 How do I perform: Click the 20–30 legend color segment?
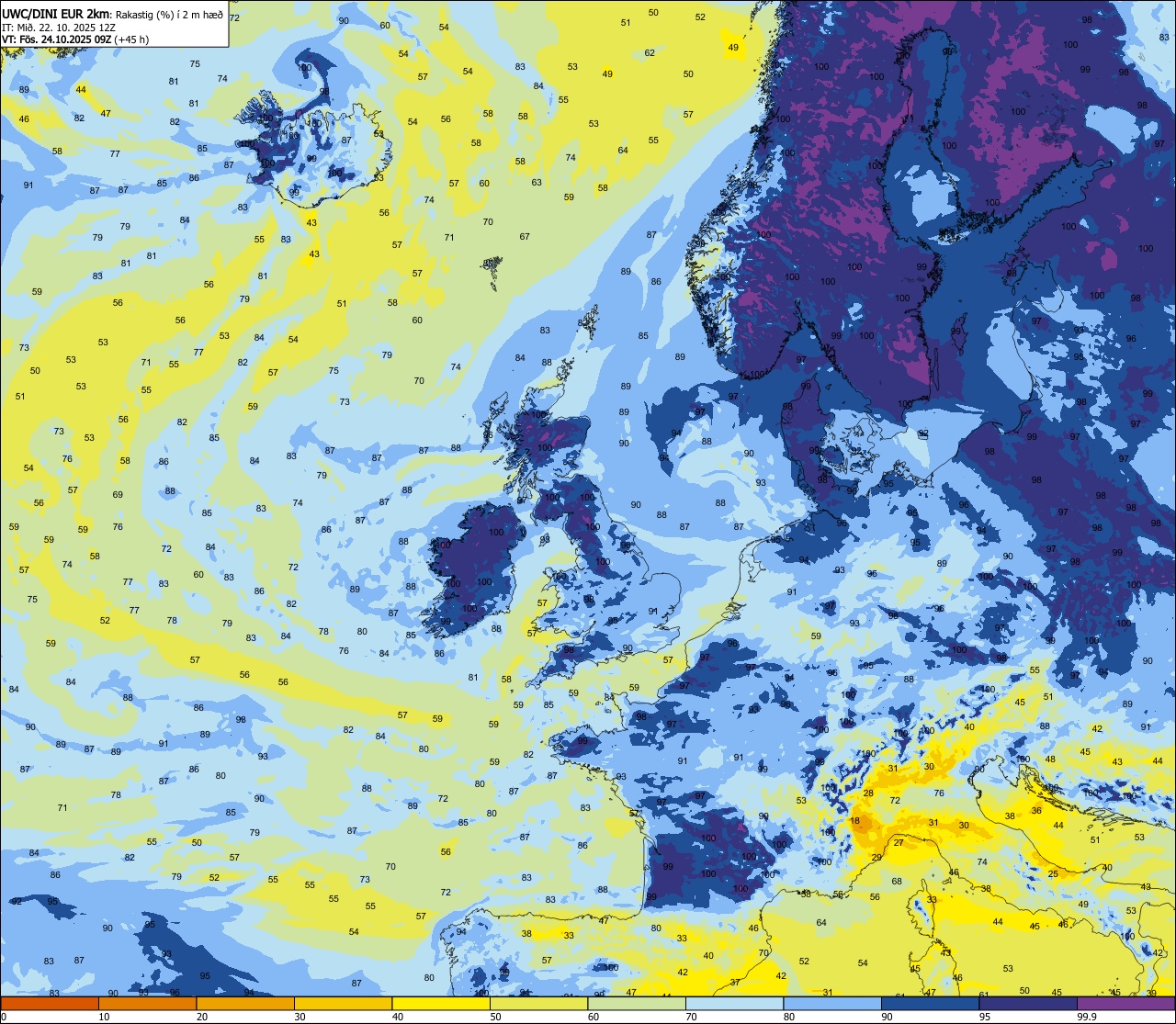point(245,1003)
